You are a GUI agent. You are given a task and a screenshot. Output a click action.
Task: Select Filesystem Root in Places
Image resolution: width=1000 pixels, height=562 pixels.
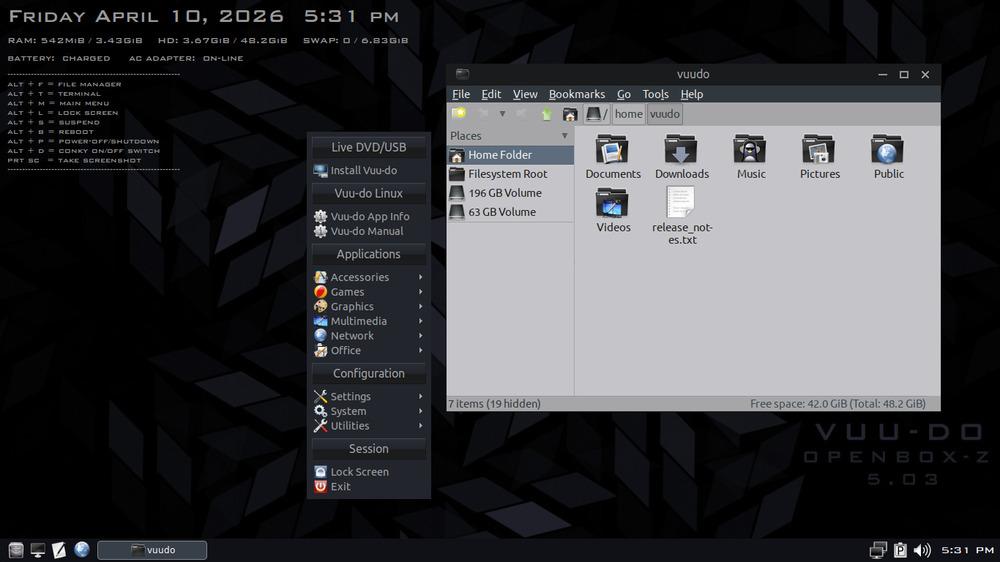tap(507, 174)
